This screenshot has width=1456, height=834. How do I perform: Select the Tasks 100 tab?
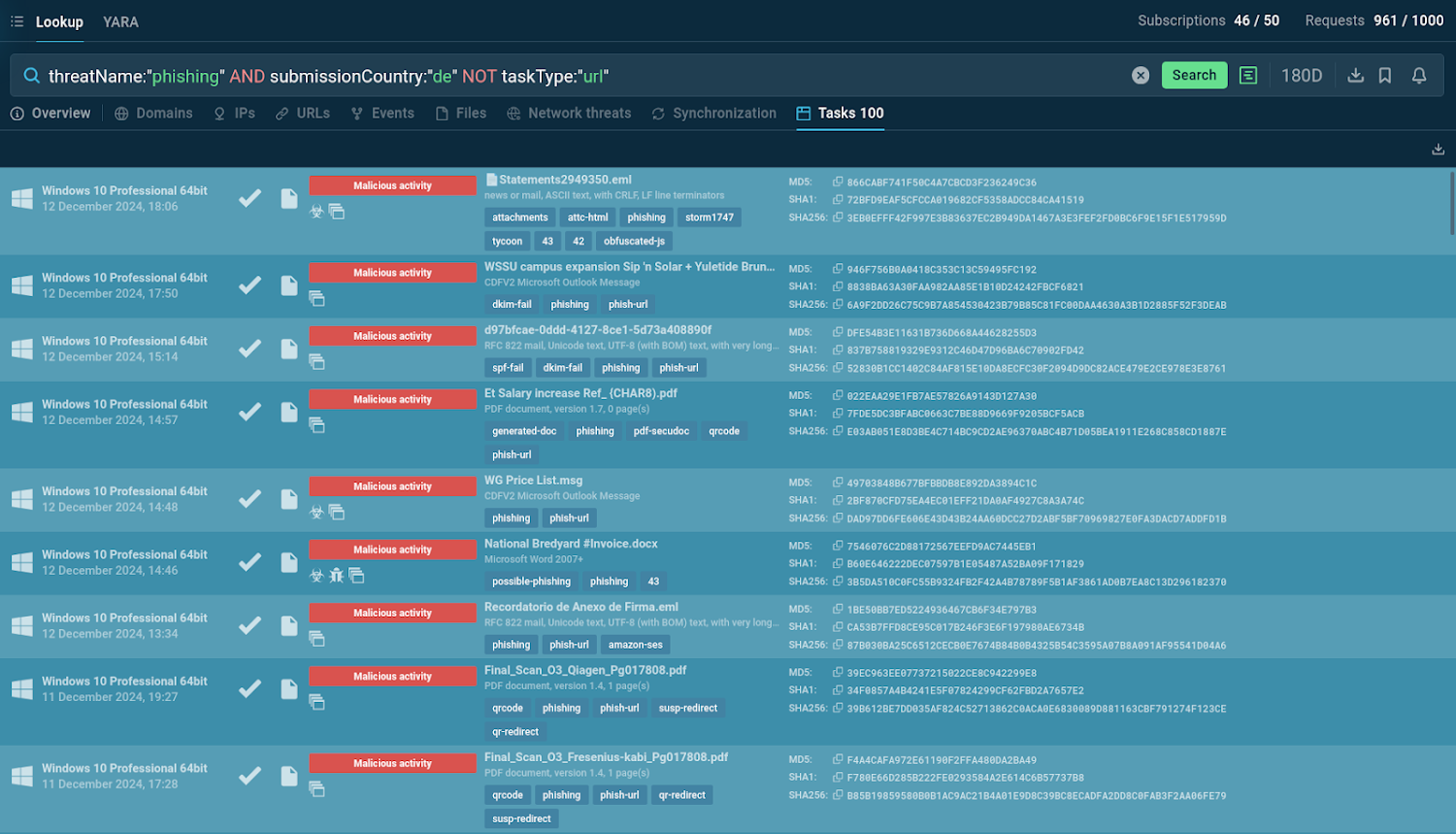click(x=840, y=114)
